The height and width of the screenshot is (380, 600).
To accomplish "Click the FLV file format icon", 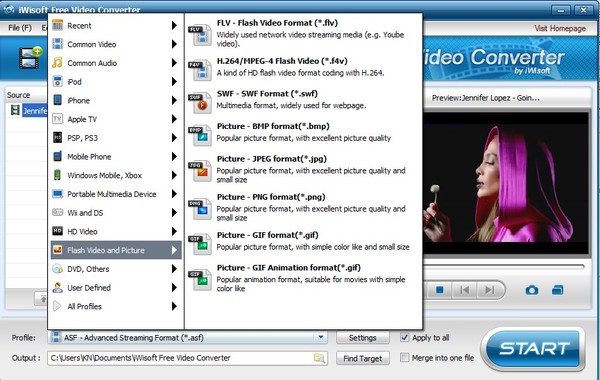I will point(200,34).
